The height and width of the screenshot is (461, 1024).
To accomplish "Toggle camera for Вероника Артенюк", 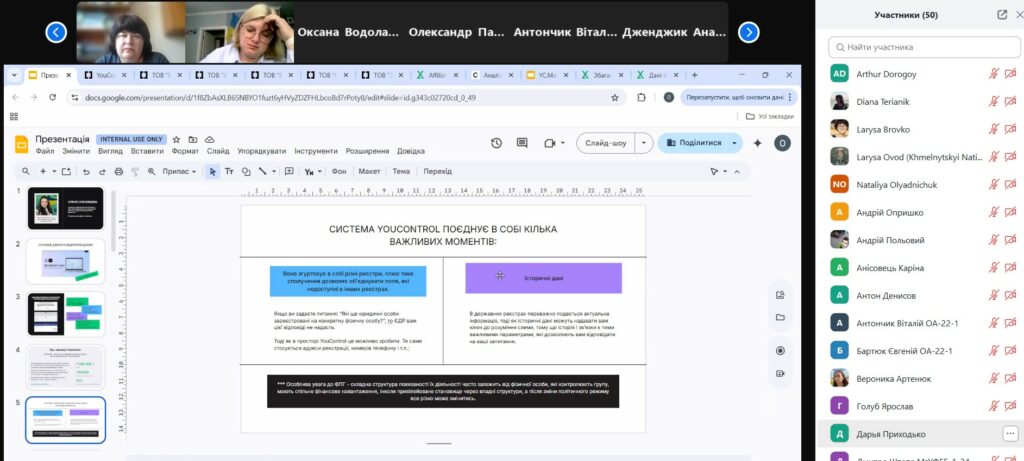I will 1011,379.
